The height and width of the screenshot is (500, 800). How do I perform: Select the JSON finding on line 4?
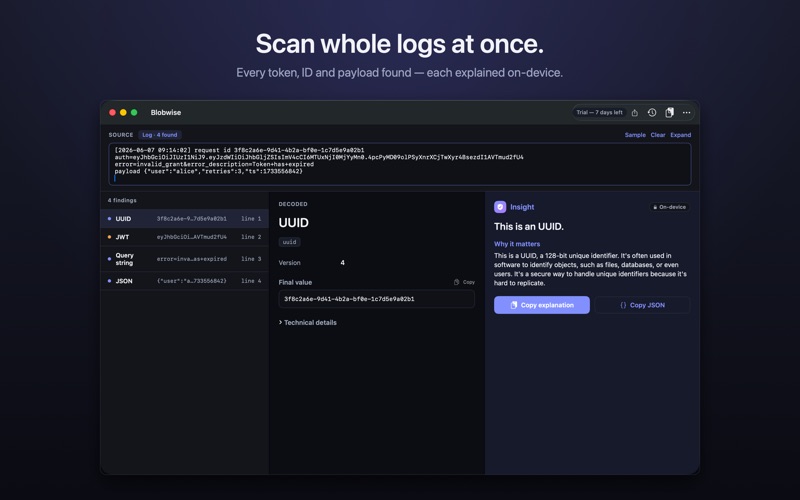184,281
